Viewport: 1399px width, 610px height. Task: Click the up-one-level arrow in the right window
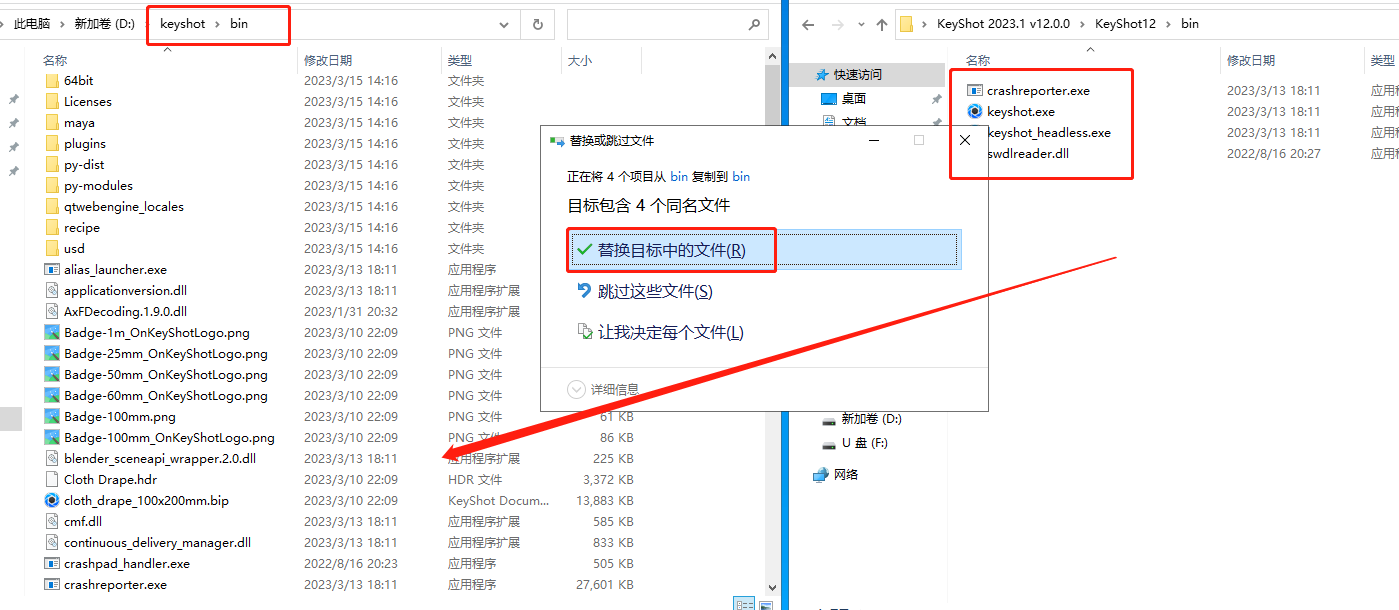tap(881, 24)
